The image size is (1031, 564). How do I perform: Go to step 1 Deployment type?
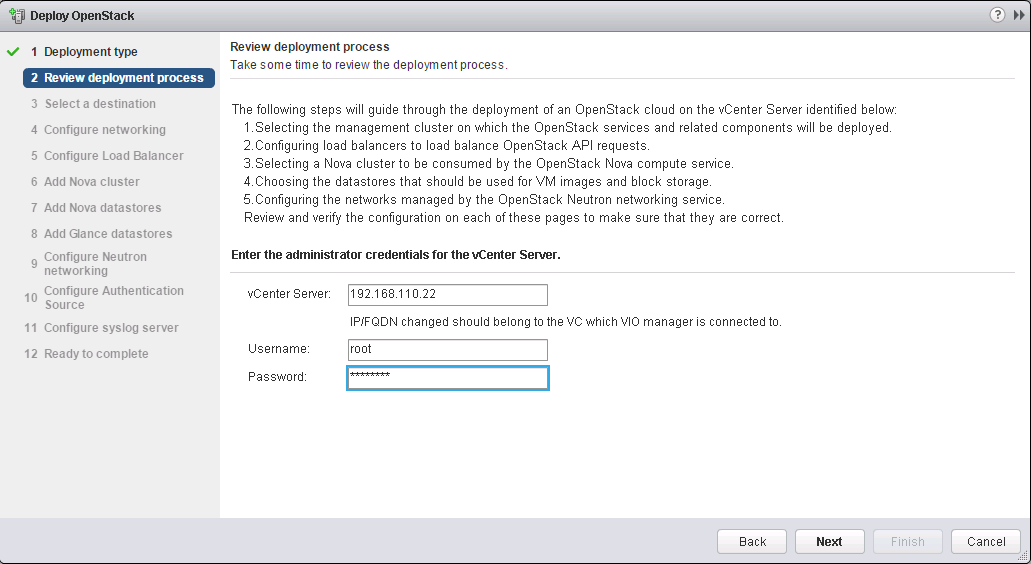(x=90, y=52)
